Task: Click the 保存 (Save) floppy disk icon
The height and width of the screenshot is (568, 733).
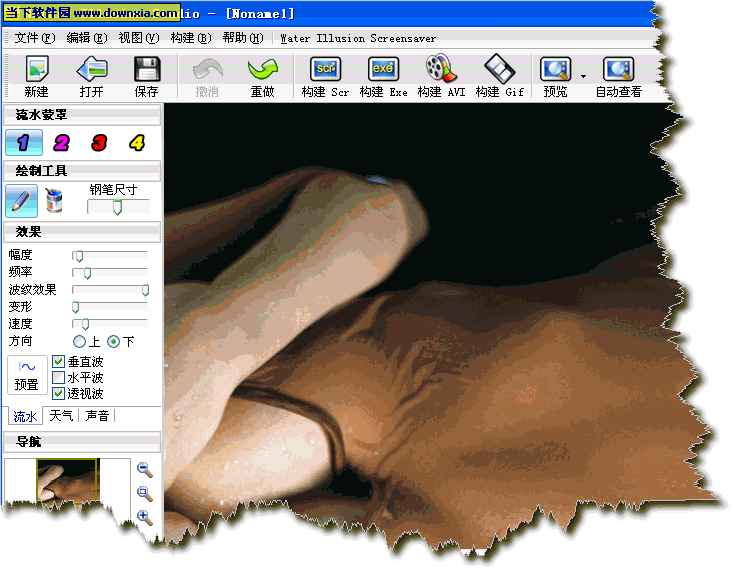Action: [147, 70]
